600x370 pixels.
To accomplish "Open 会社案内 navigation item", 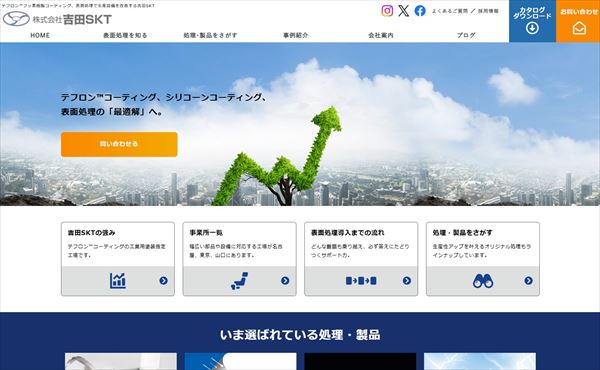I will click(381, 35).
